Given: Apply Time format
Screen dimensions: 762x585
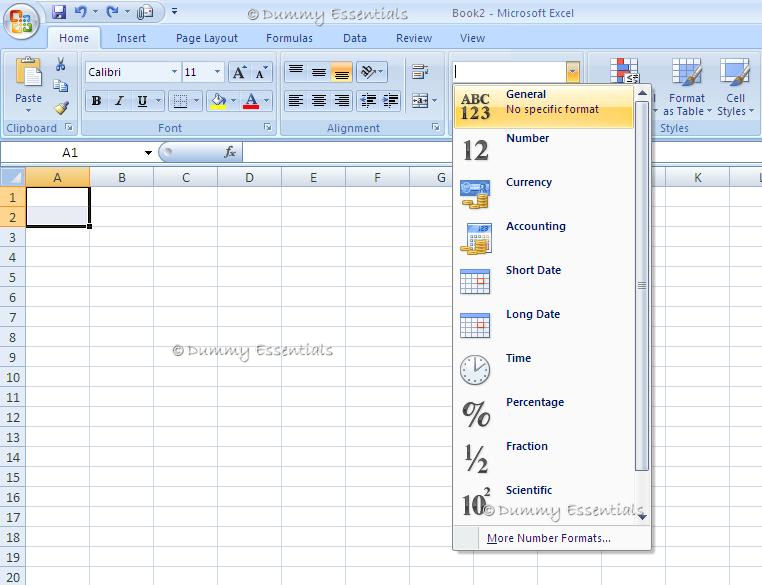Looking at the screenshot, I should (544, 370).
